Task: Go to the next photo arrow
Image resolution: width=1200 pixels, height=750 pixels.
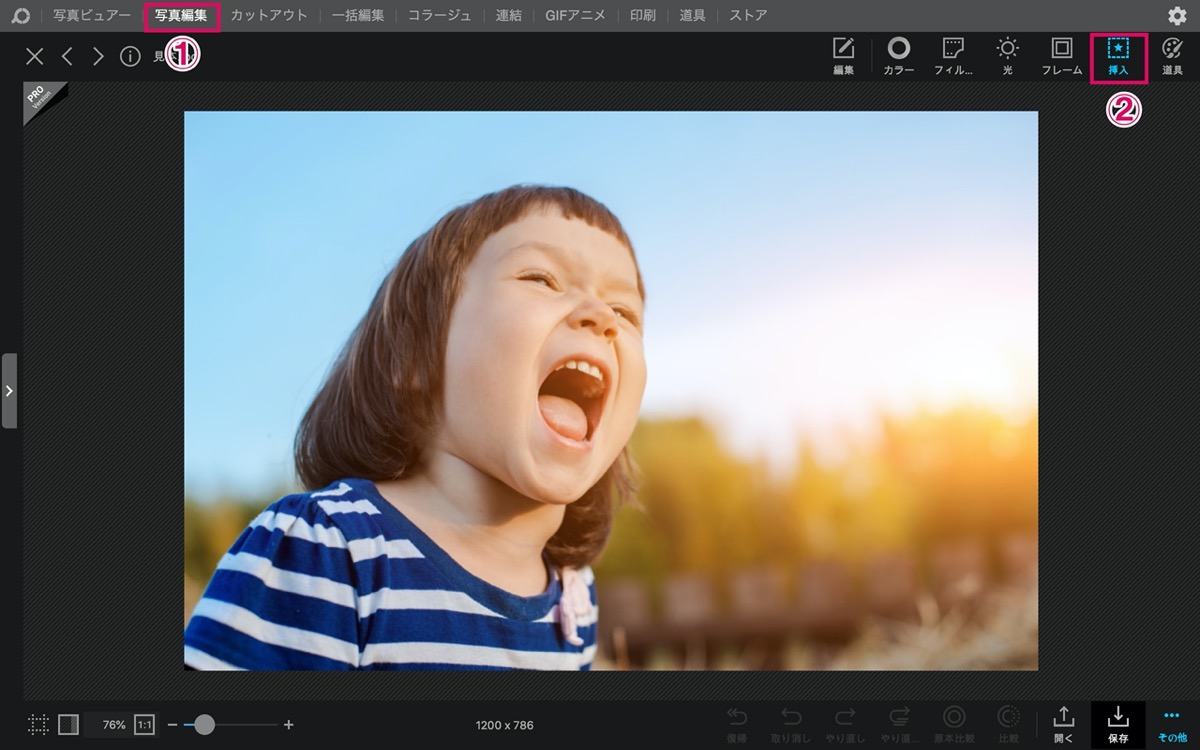Action: pyautogui.click(x=98, y=56)
